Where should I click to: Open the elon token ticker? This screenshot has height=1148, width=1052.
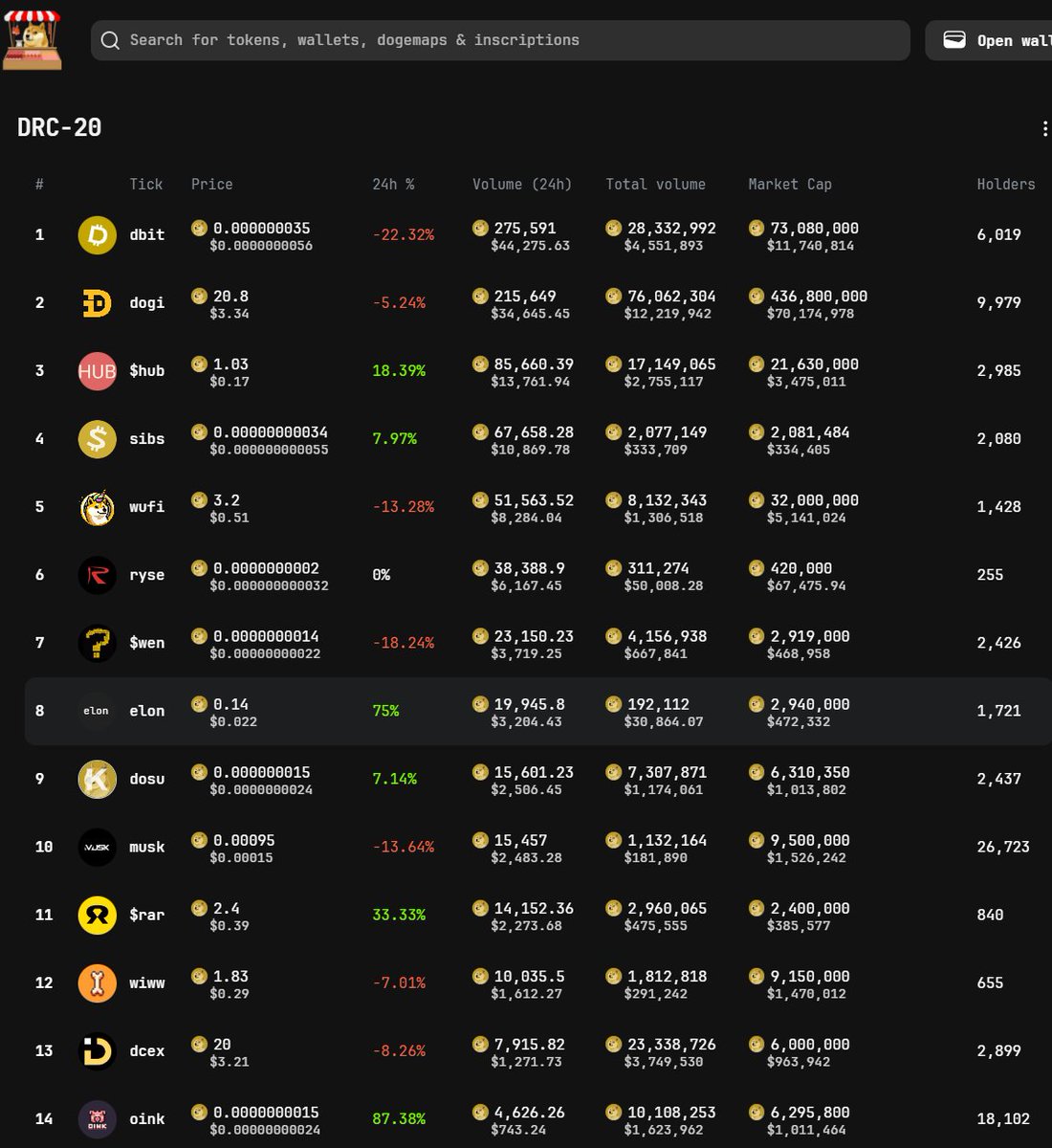pyautogui.click(x=147, y=711)
